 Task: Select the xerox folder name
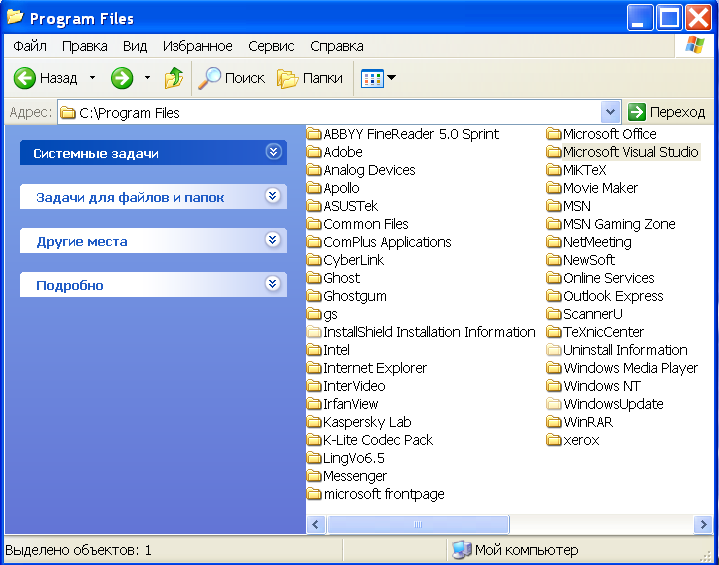[x=581, y=440]
